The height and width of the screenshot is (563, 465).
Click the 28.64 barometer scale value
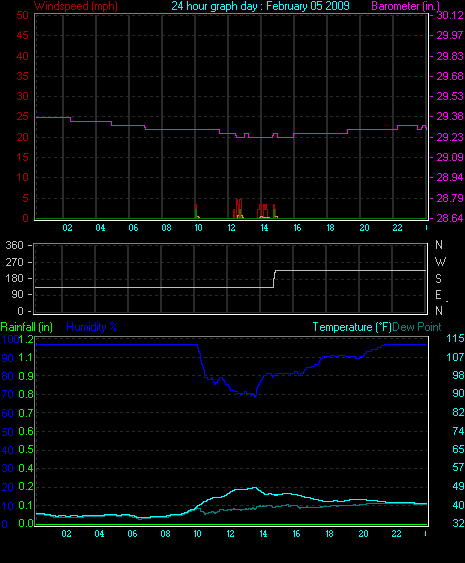tap(450, 218)
